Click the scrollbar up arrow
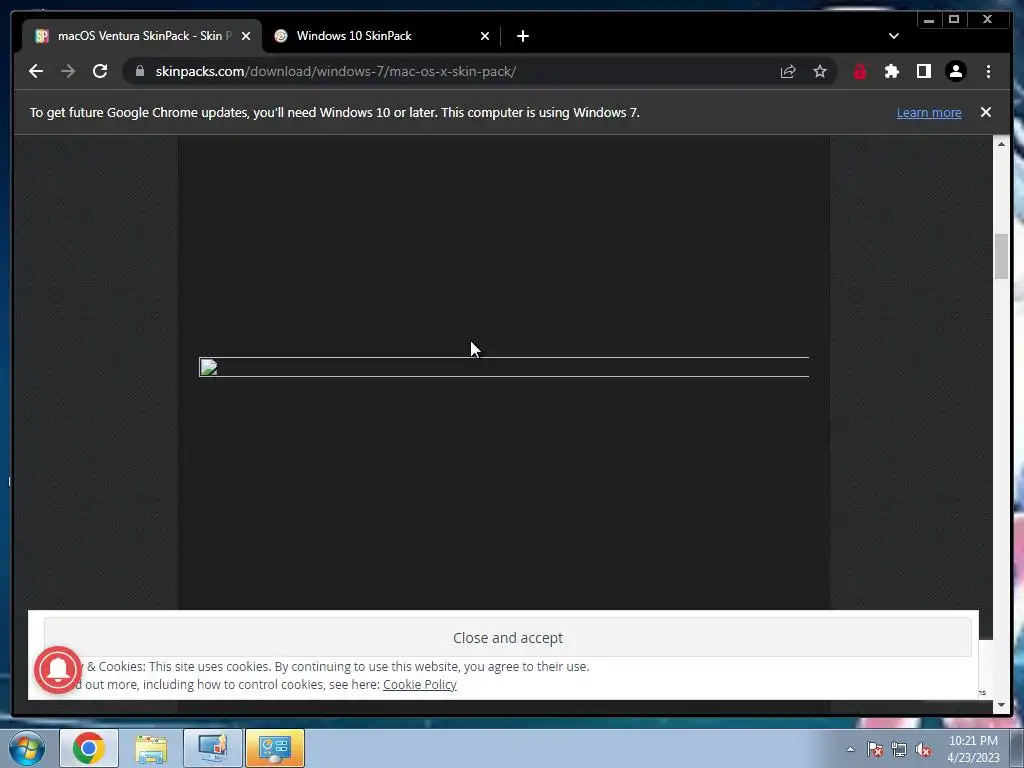Viewport: 1024px width, 768px height. tap(1001, 144)
